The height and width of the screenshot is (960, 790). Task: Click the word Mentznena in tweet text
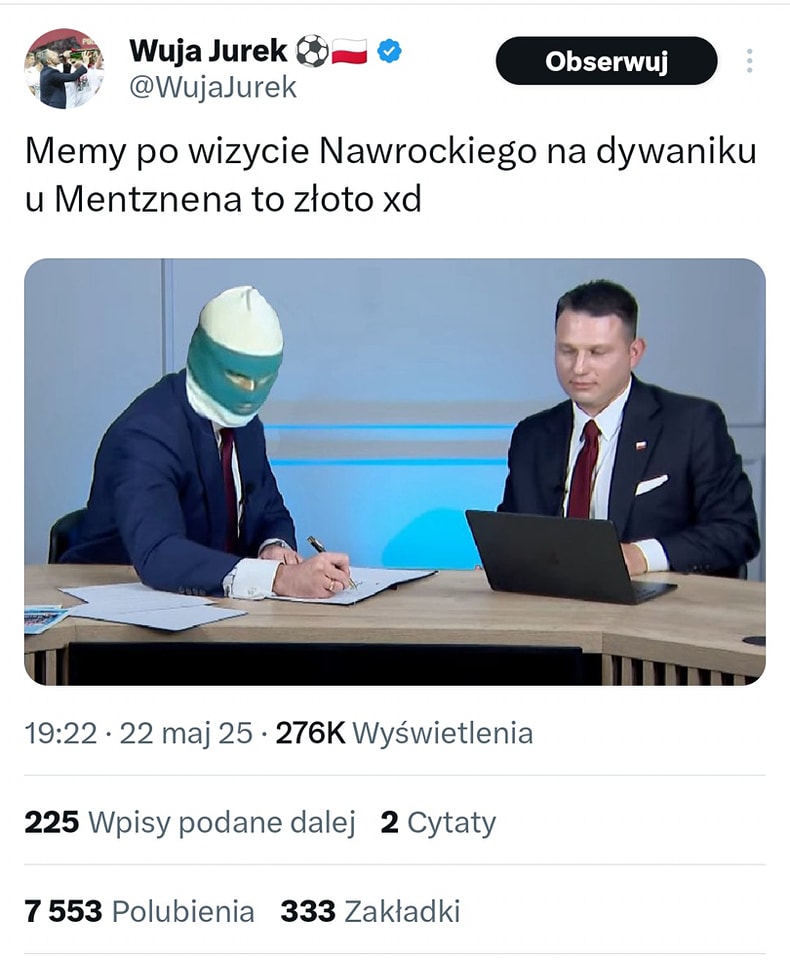[x=149, y=199]
